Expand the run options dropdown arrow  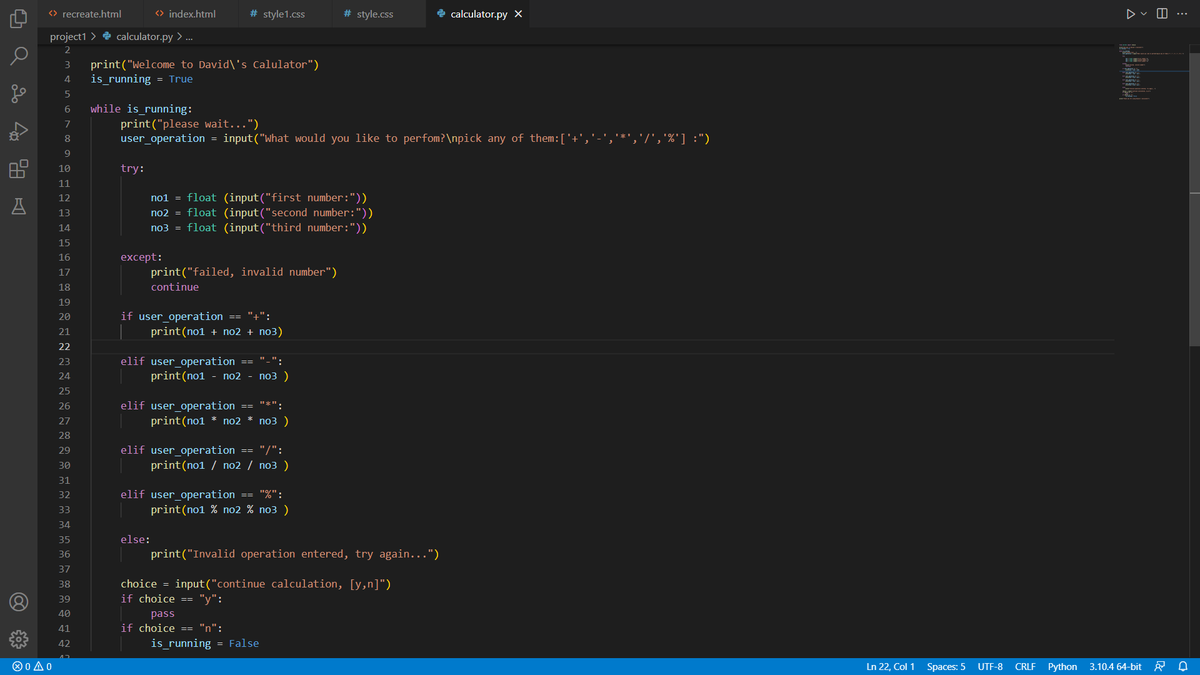1144,14
